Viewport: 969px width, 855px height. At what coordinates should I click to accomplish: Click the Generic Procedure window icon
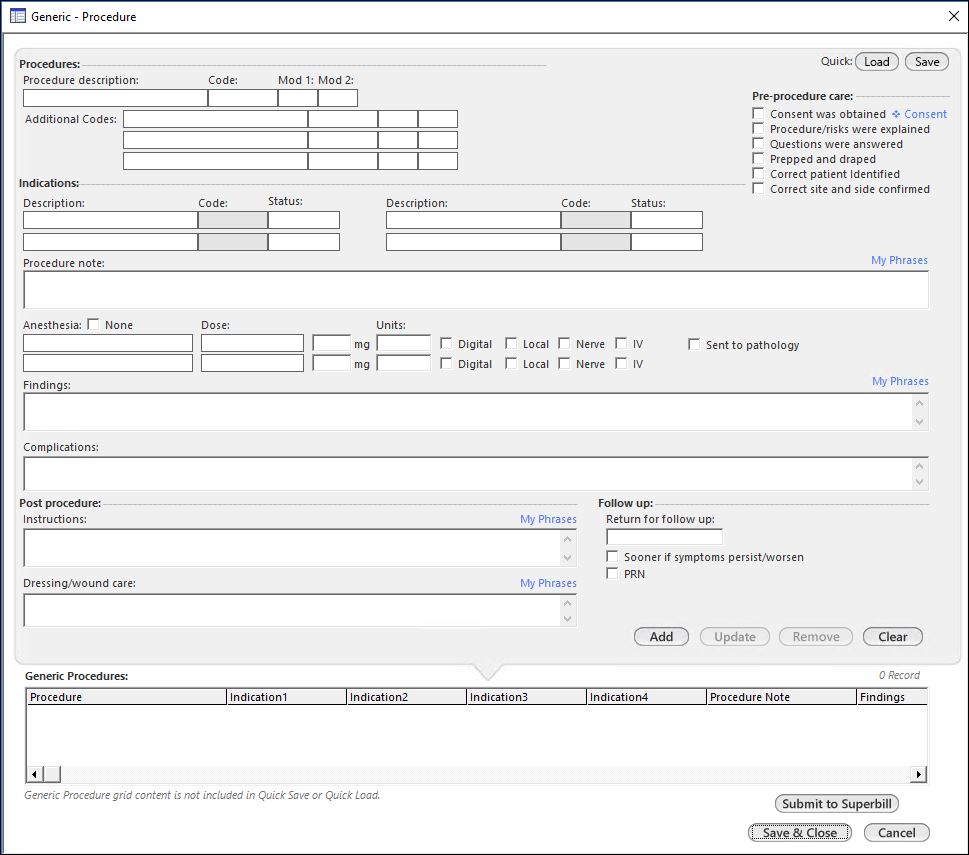coord(18,16)
